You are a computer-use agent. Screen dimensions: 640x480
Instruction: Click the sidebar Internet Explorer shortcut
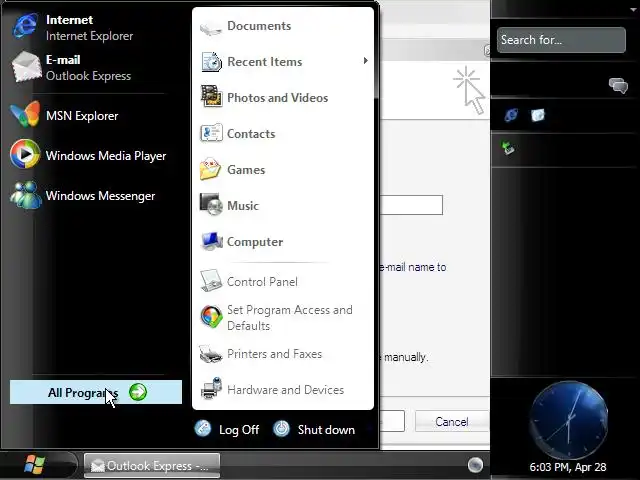pos(511,115)
